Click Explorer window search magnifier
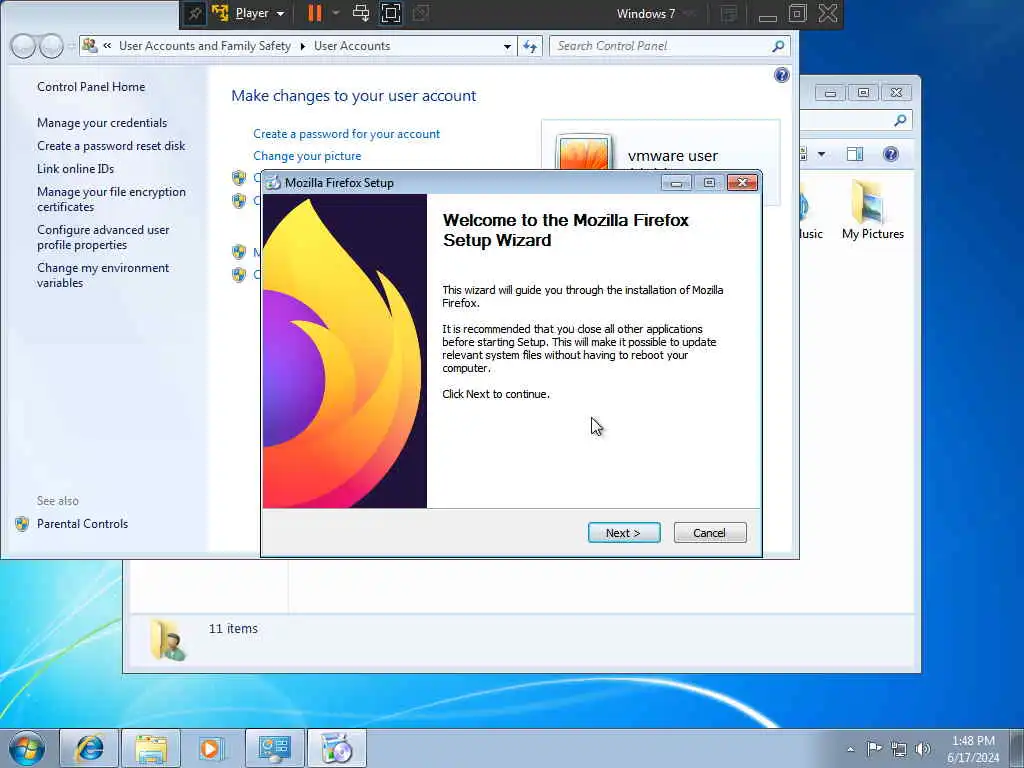Image resolution: width=1024 pixels, height=768 pixels. coord(901,120)
